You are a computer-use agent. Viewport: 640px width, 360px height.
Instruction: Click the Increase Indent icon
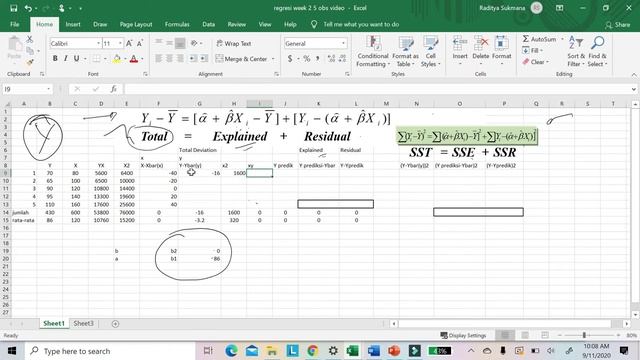(204, 59)
